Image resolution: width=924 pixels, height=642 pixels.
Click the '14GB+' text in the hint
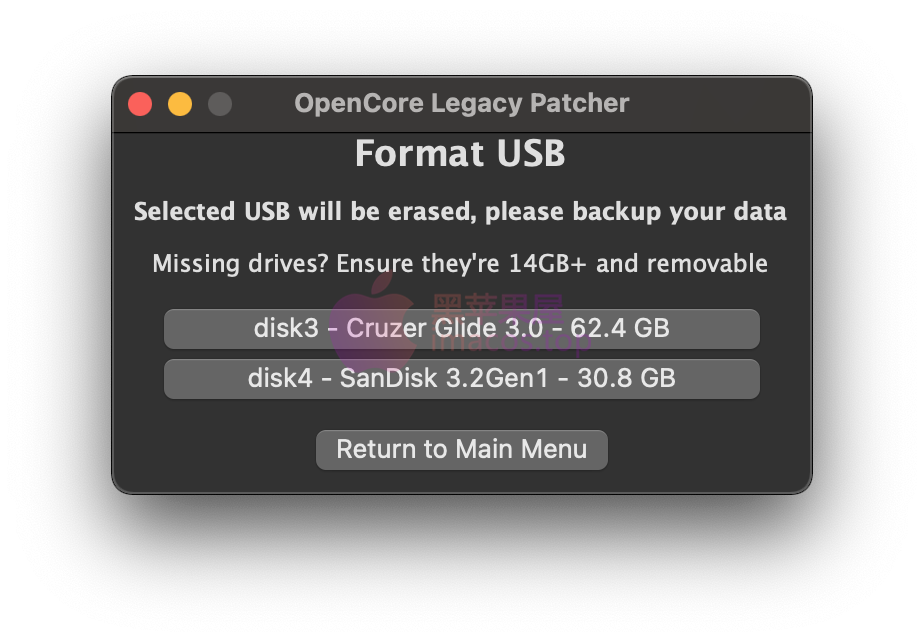click(547, 264)
